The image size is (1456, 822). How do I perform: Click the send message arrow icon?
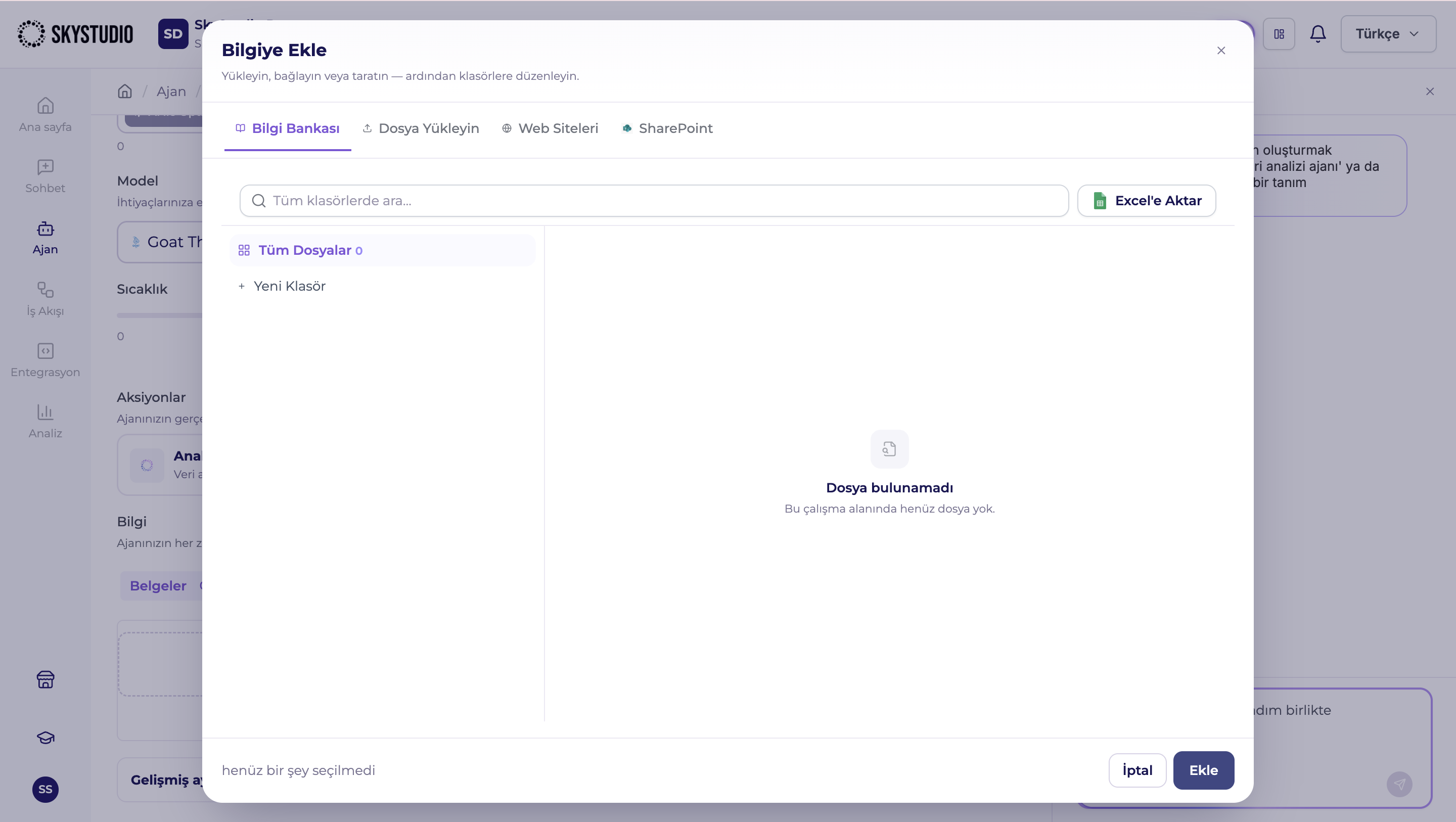tap(1399, 785)
